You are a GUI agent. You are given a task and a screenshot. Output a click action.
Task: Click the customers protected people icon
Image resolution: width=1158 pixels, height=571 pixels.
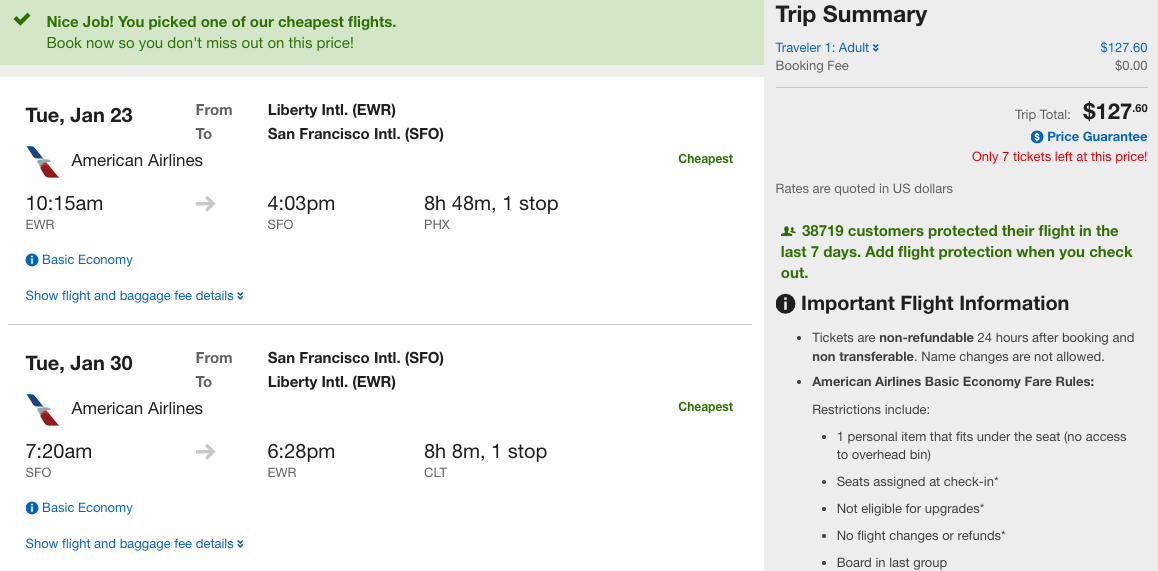click(788, 231)
